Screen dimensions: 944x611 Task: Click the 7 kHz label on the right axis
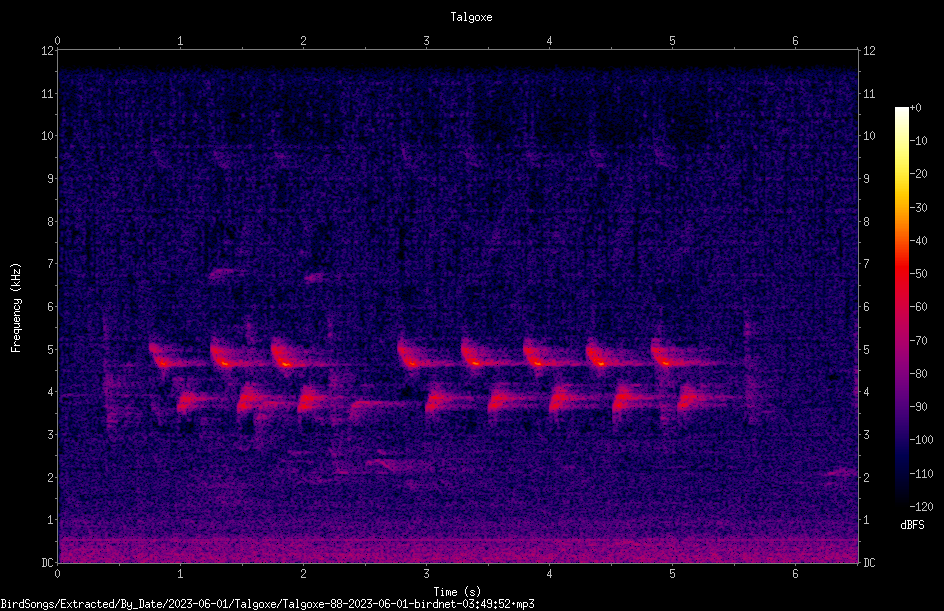pos(866,264)
